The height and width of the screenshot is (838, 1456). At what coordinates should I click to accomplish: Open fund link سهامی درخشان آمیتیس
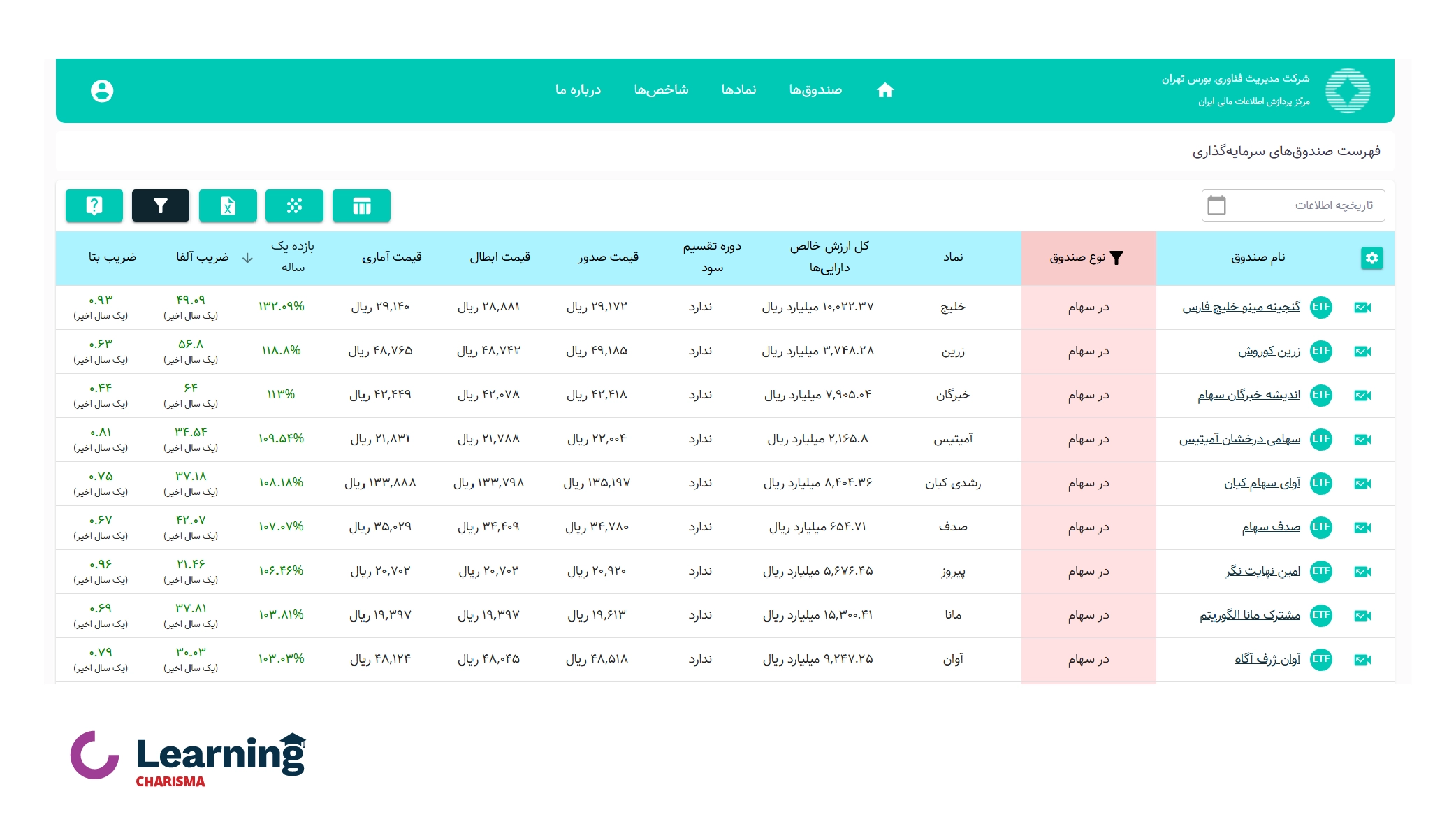click(x=1239, y=439)
